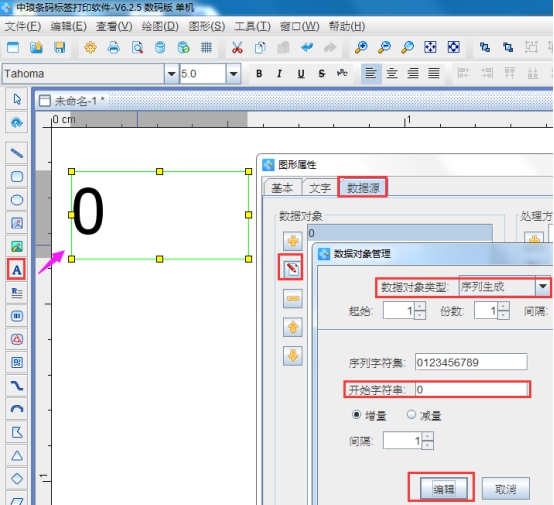Click the yellow plus add data object icon
This screenshot has width=554, height=505.
(292, 241)
